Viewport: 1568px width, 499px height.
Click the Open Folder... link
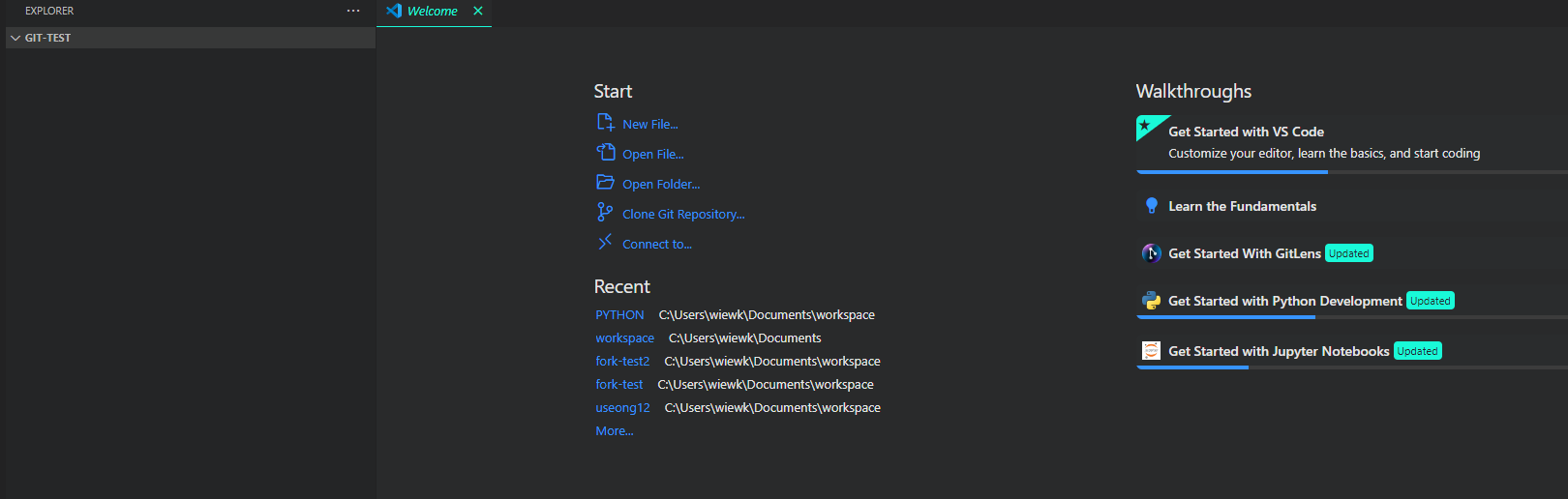pyautogui.click(x=661, y=184)
